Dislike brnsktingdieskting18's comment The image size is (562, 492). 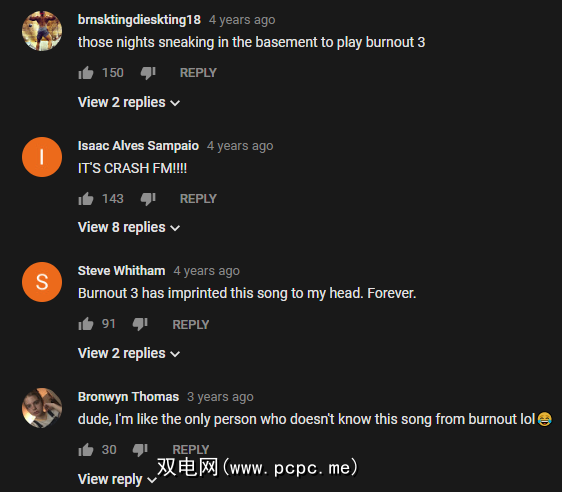[x=148, y=73]
